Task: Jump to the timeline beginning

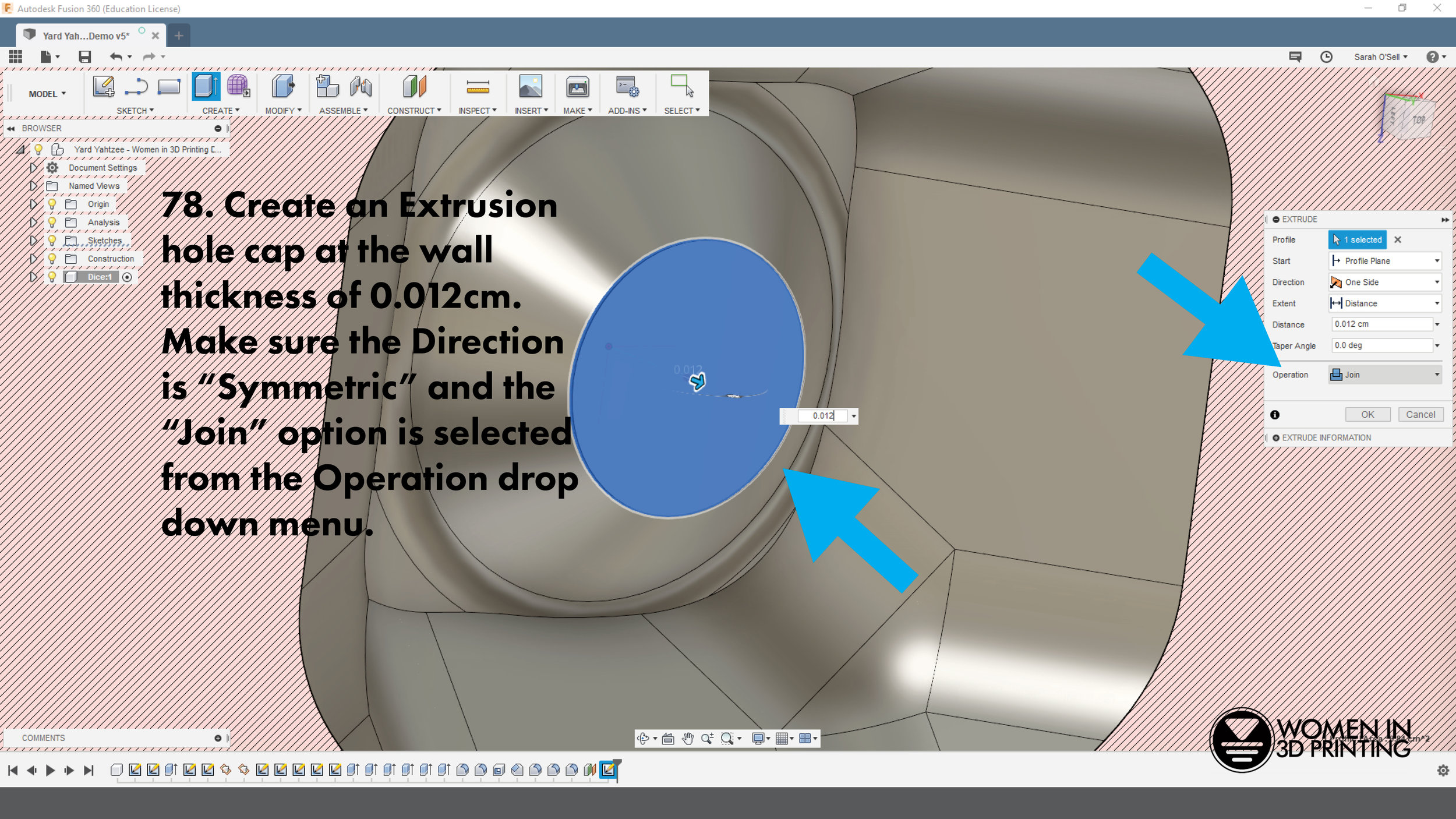Action: pos(13,771)
